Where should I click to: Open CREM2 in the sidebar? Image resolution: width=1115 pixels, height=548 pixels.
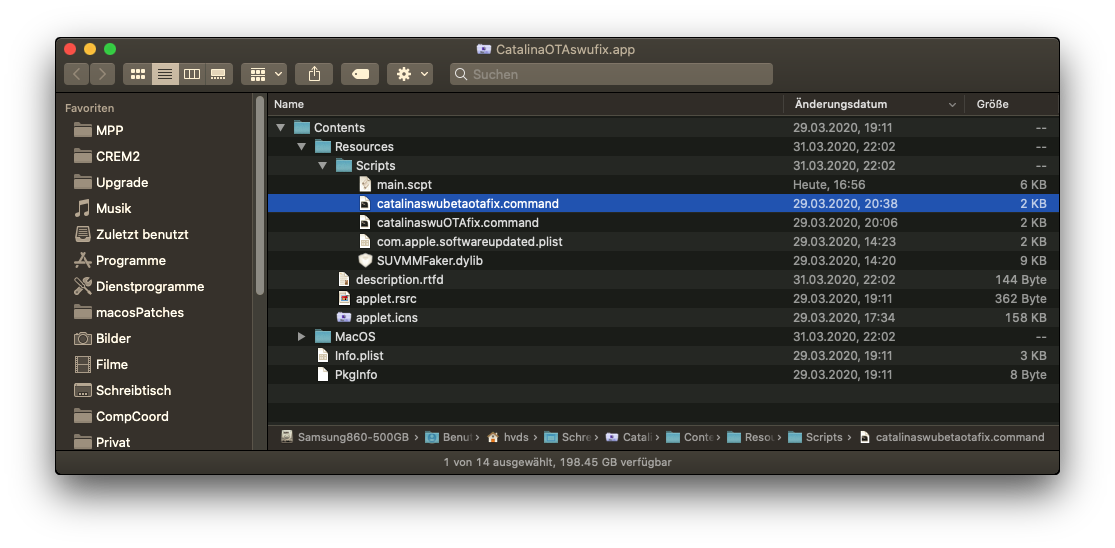tap(118, 156)
